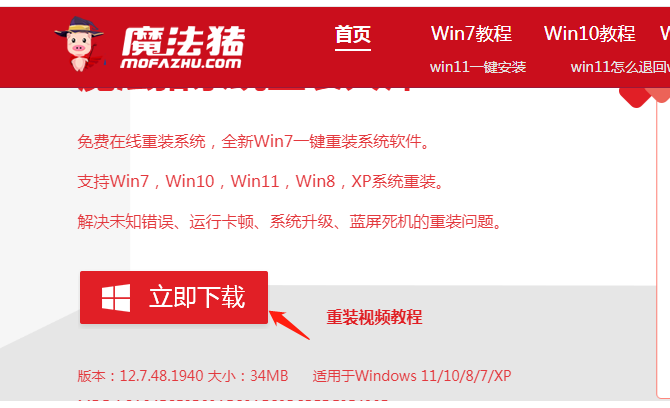
Task: Click the red arrow pointing at download button
Action: [289, 325]
